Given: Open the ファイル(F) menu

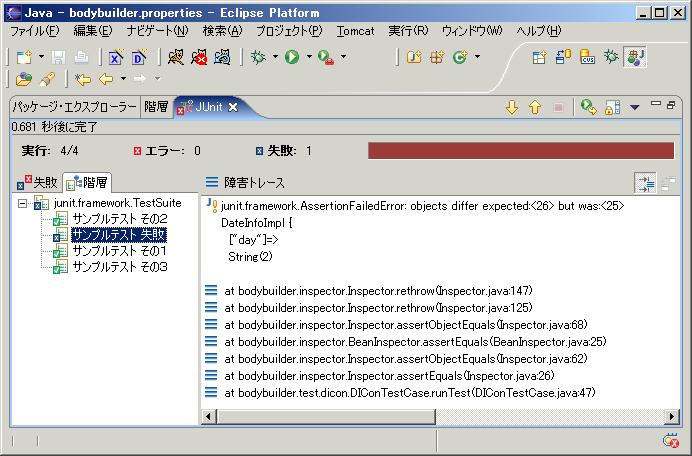Looking at the screenshot, I should click(34, 31).
